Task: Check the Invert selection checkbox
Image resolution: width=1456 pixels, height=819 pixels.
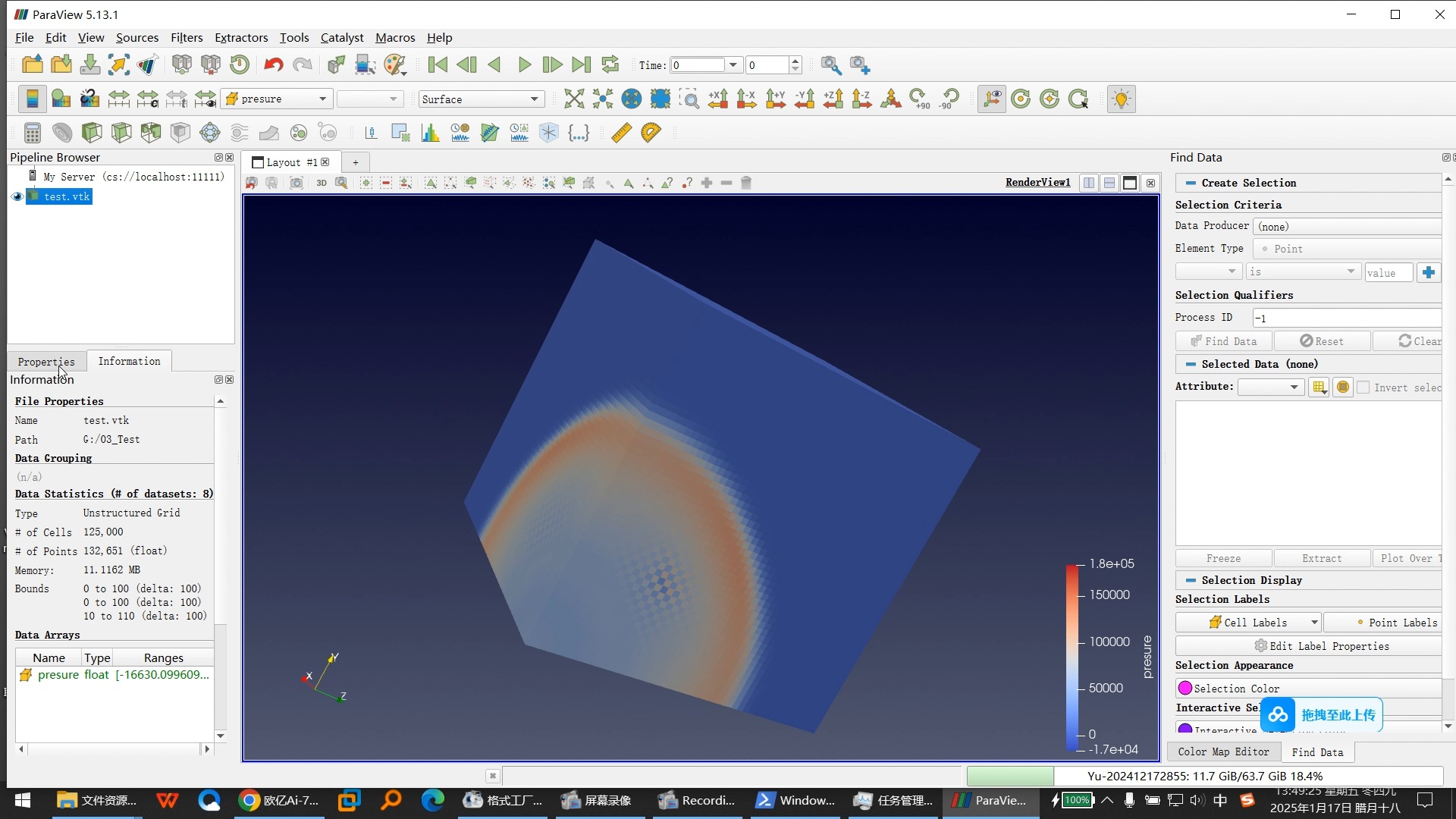Action: point(1363,388)
